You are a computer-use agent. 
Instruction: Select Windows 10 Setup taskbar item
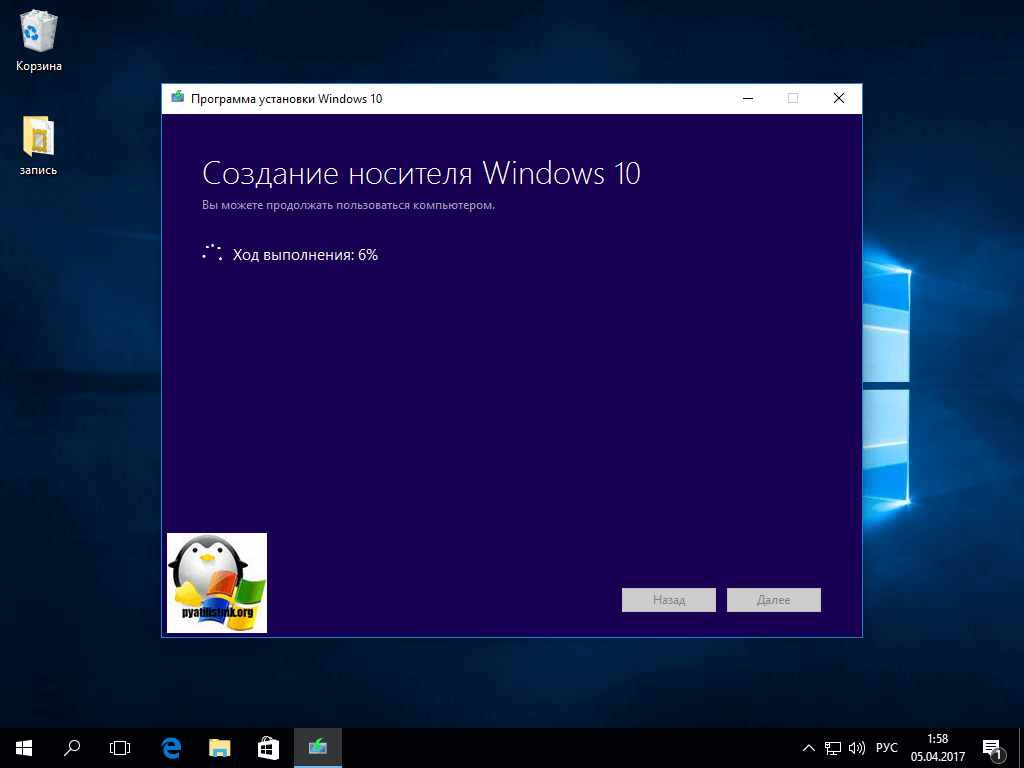pyautogui.click(x=317, y=748)
